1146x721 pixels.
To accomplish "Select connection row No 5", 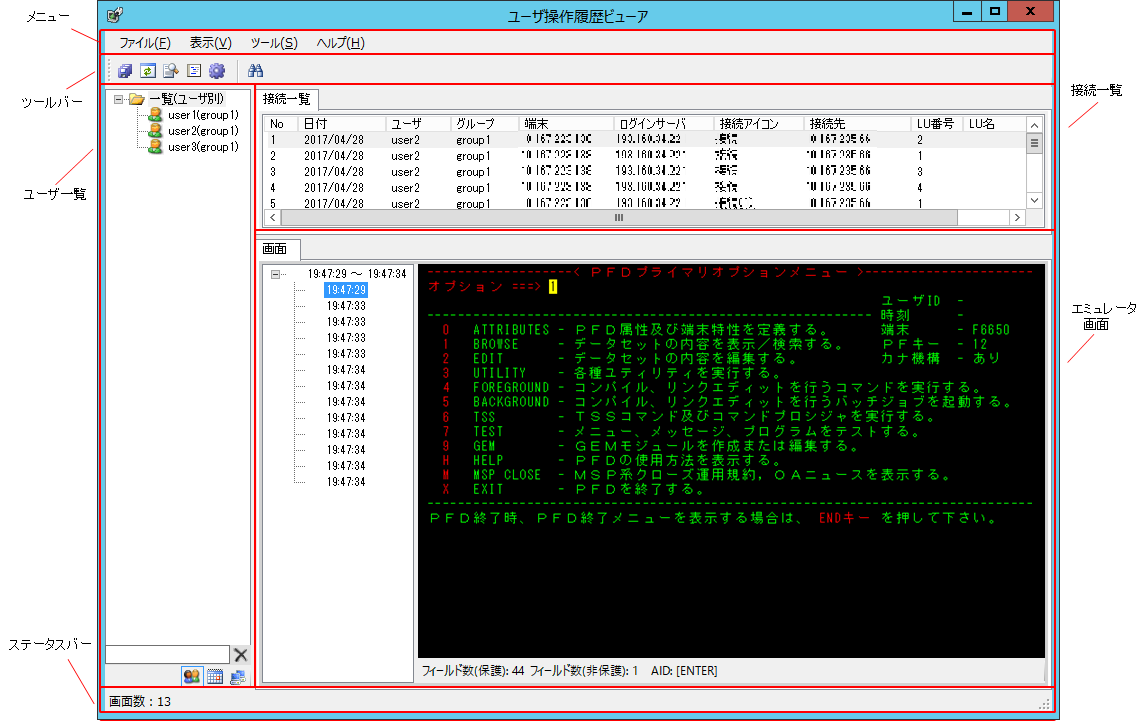I will pyautogui.click(x=645, y=203).
